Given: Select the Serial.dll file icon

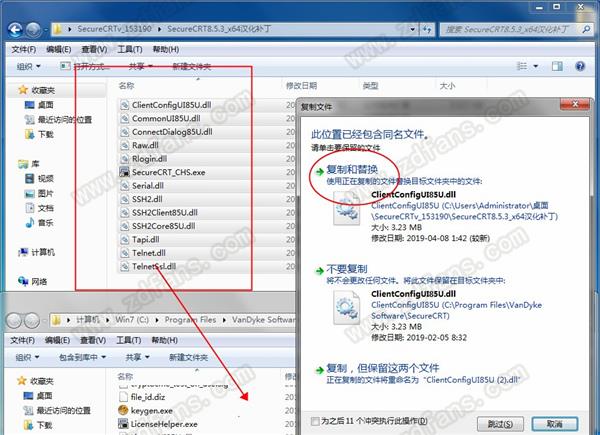Looking at the screenshot, I should (x=124, y=186).
